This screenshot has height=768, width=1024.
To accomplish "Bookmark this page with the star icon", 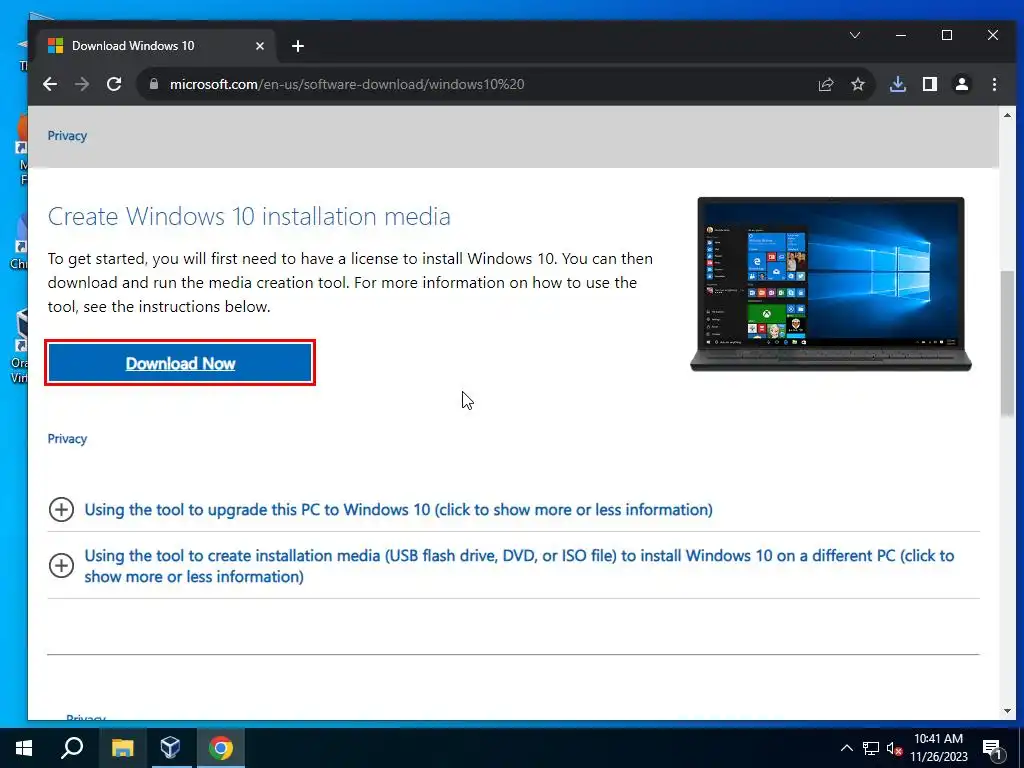I will [x=858, y=84].
